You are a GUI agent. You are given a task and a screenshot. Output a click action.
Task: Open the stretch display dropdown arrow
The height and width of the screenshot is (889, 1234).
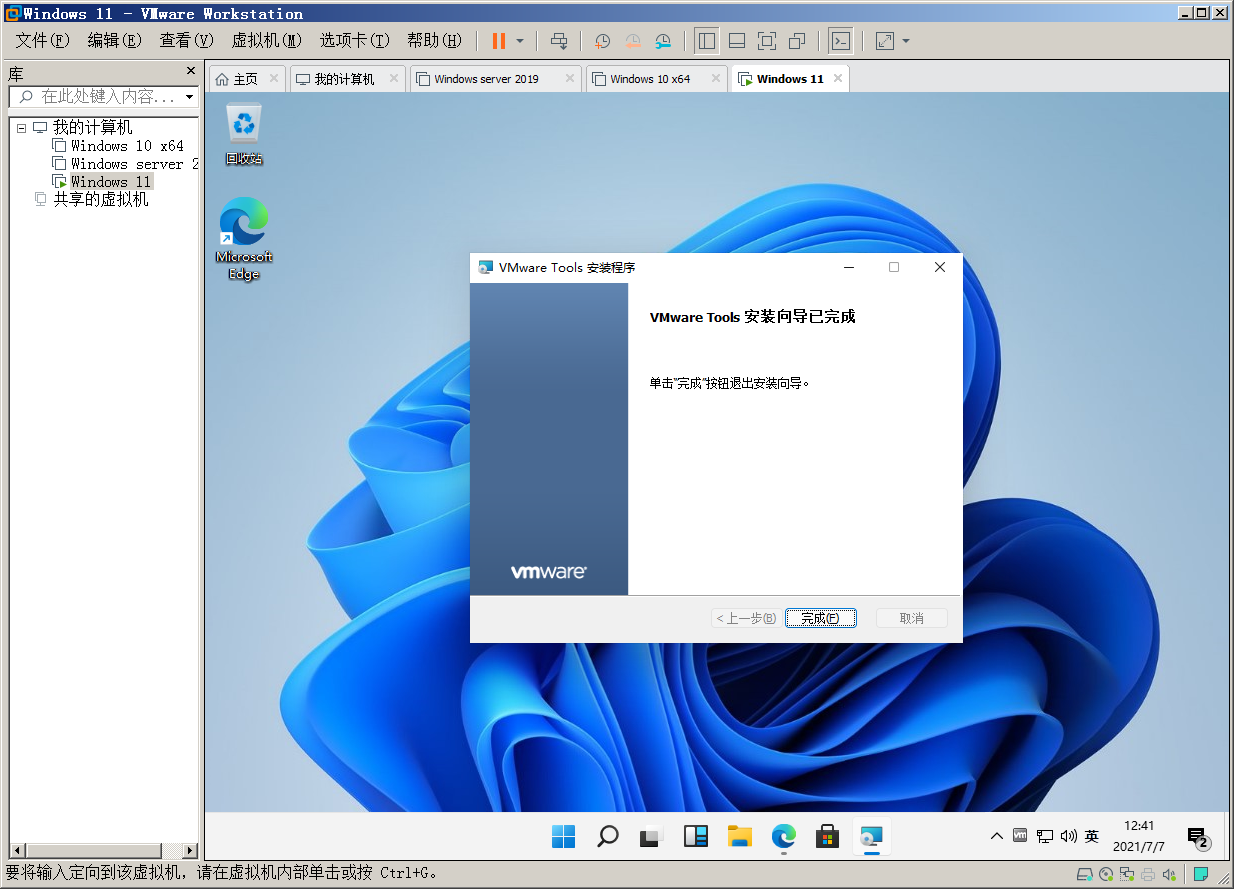point(906,41)
